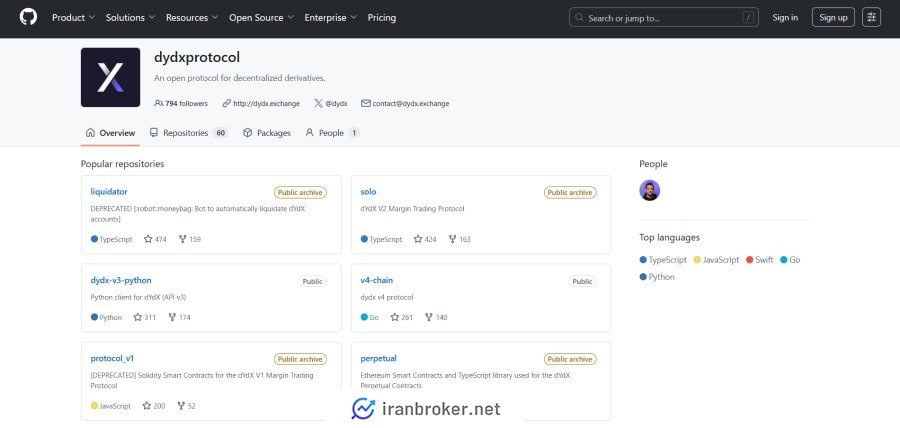Screen dimensions: 900x428
Task: Click the Public badge on v4-chain
Action: tap(583, 282)
